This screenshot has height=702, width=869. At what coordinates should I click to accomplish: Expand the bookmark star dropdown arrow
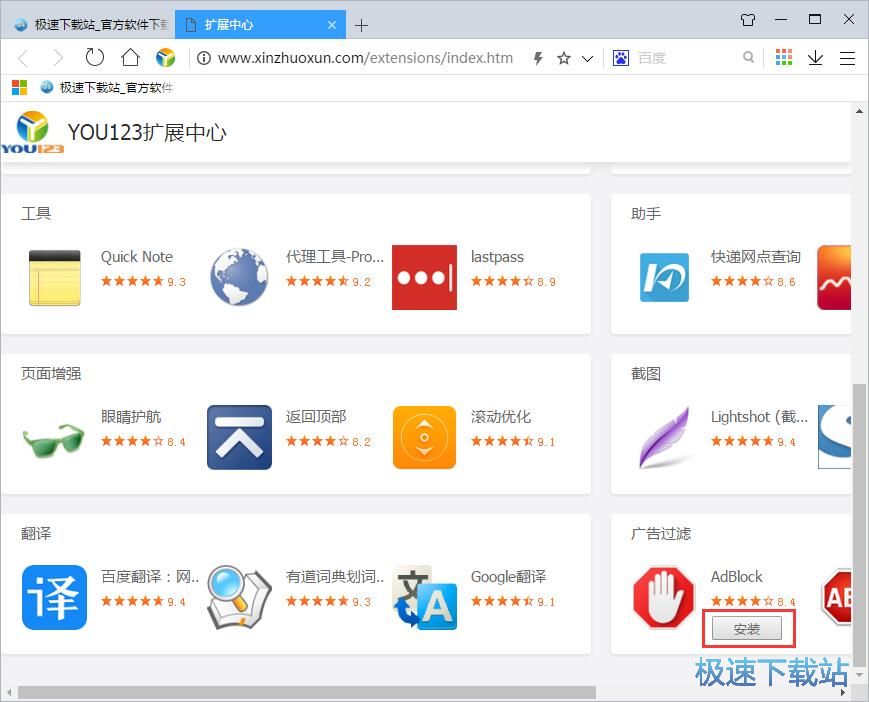click(x=587, y=58)
